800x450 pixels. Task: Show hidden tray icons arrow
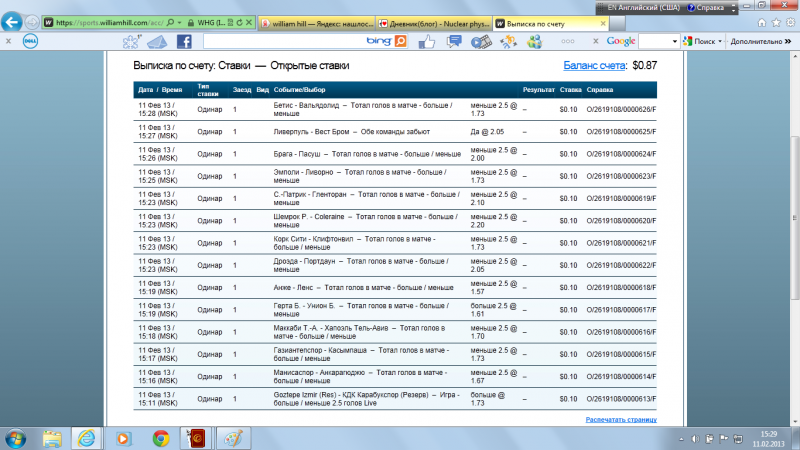[x=681, y=439]
